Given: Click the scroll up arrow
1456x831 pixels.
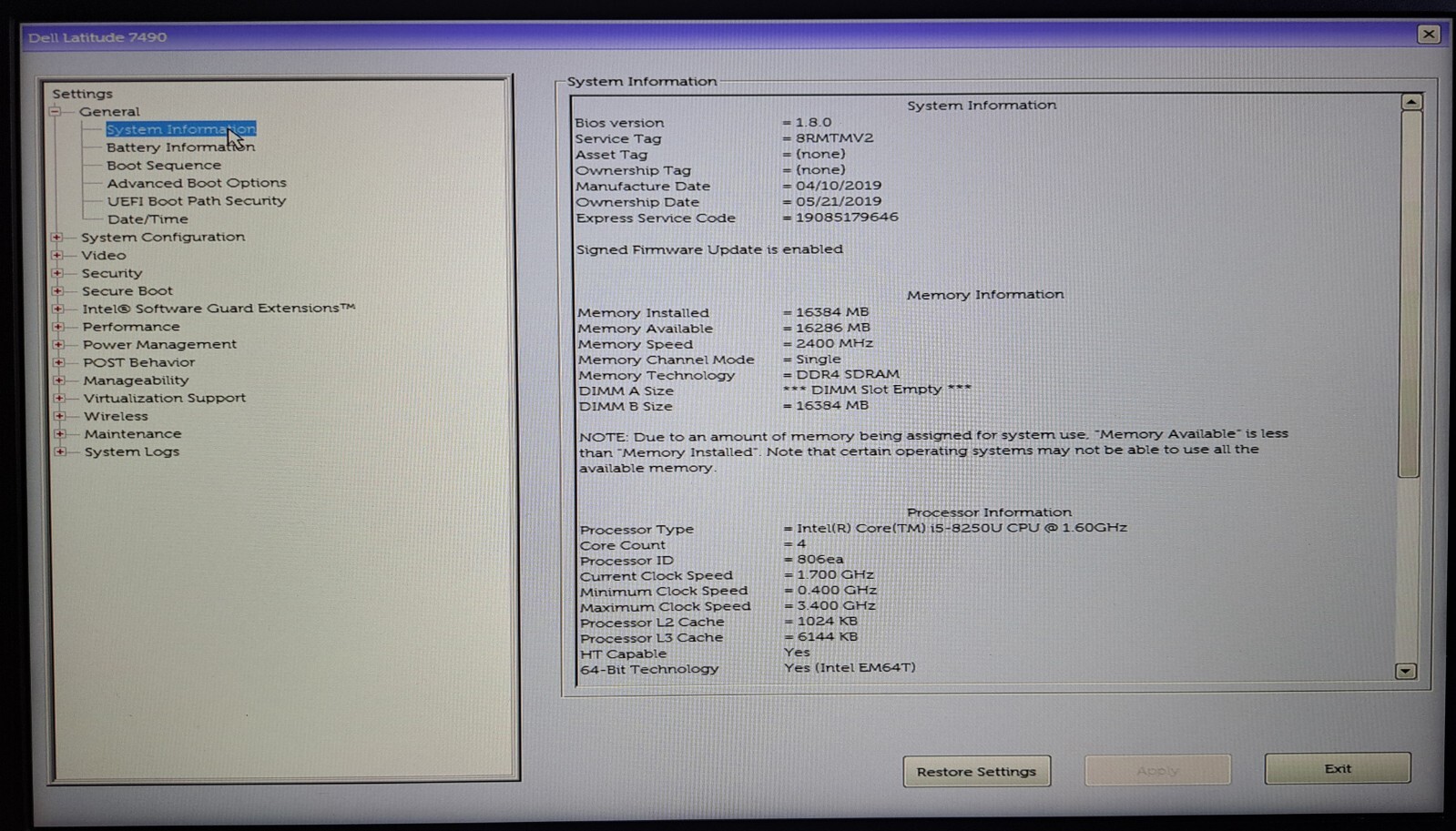Looking at the screenshot, I should pos(1411,102).
